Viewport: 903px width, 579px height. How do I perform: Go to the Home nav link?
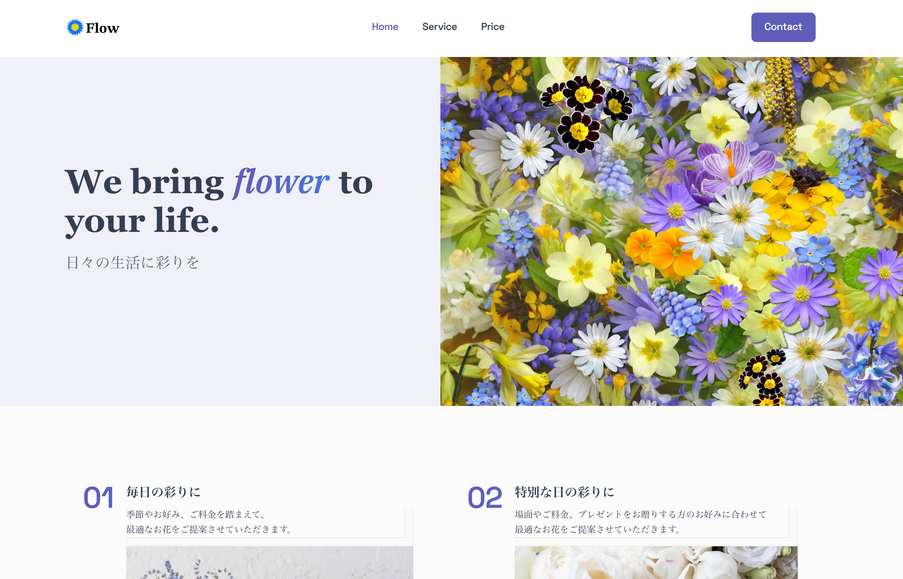(385, 27)
